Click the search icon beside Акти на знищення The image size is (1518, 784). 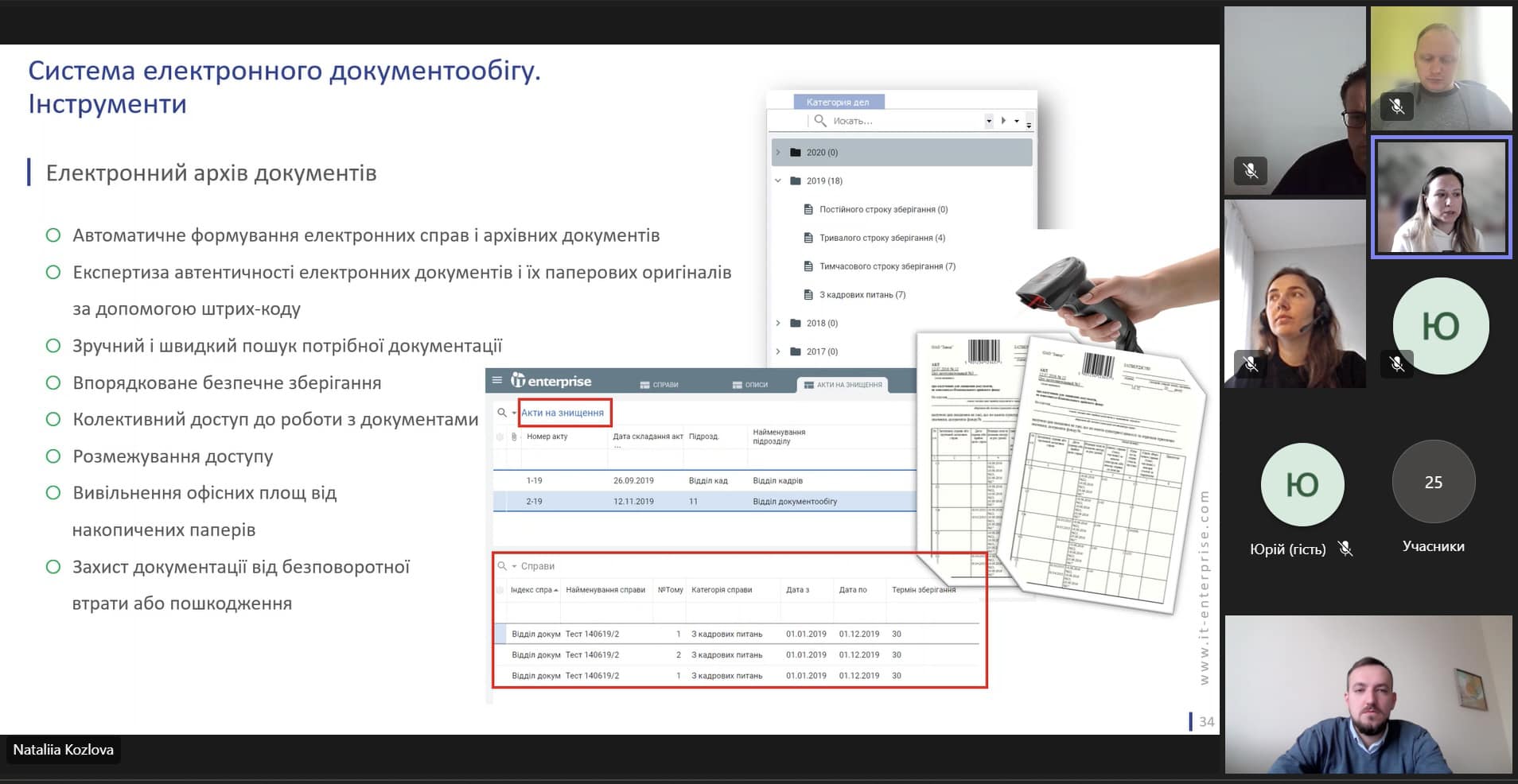point(502,413)
